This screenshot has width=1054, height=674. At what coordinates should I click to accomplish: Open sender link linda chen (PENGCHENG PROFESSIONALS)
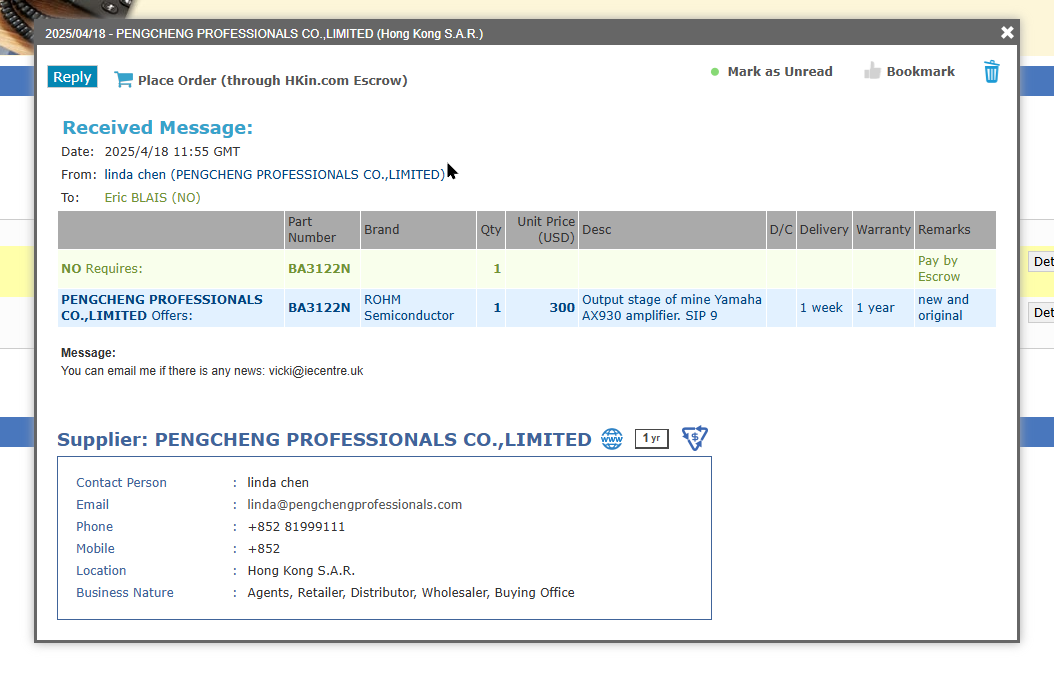[274, 175]
